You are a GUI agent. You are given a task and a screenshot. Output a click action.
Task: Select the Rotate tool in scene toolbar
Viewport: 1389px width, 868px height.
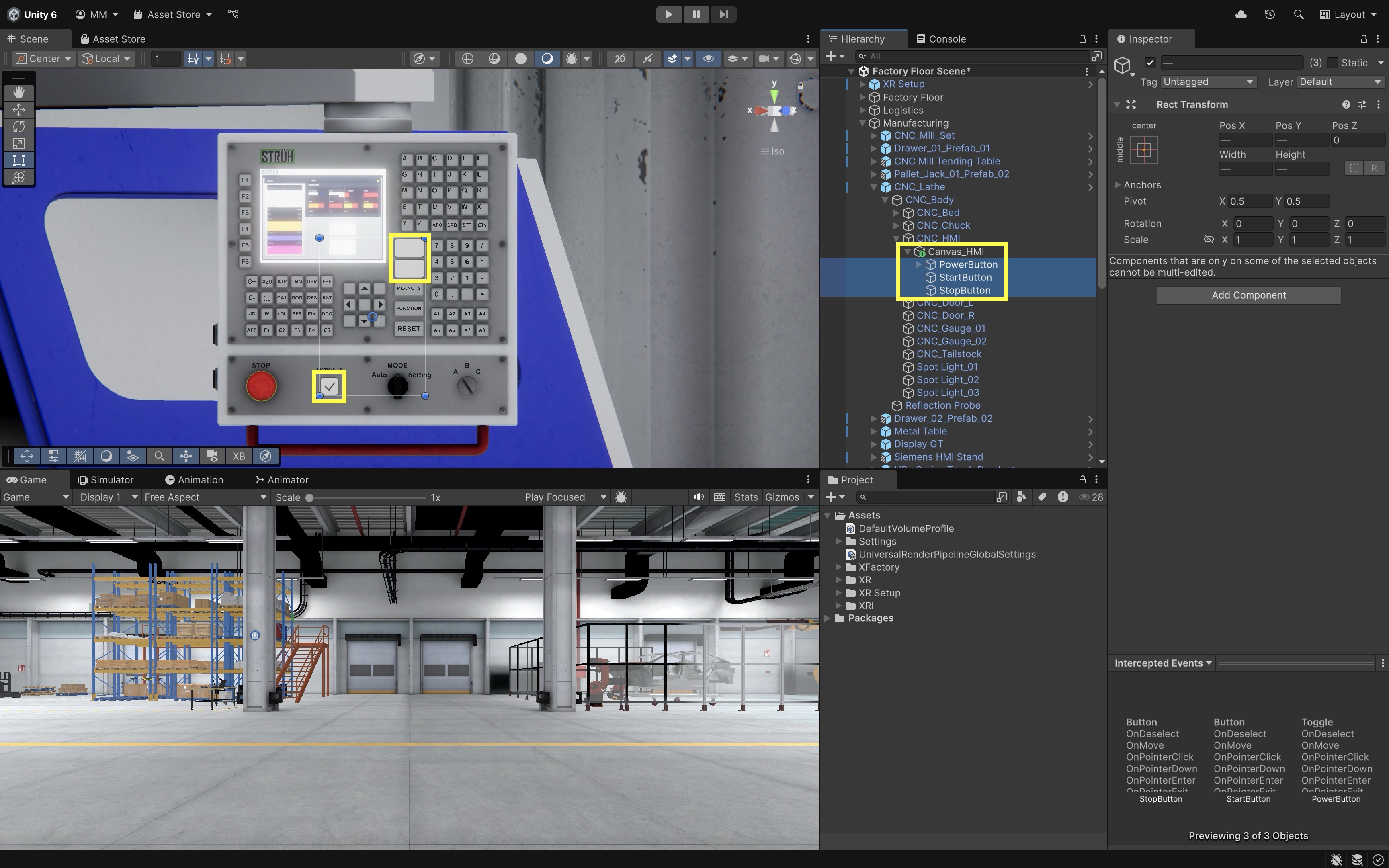tap(18, 126)
